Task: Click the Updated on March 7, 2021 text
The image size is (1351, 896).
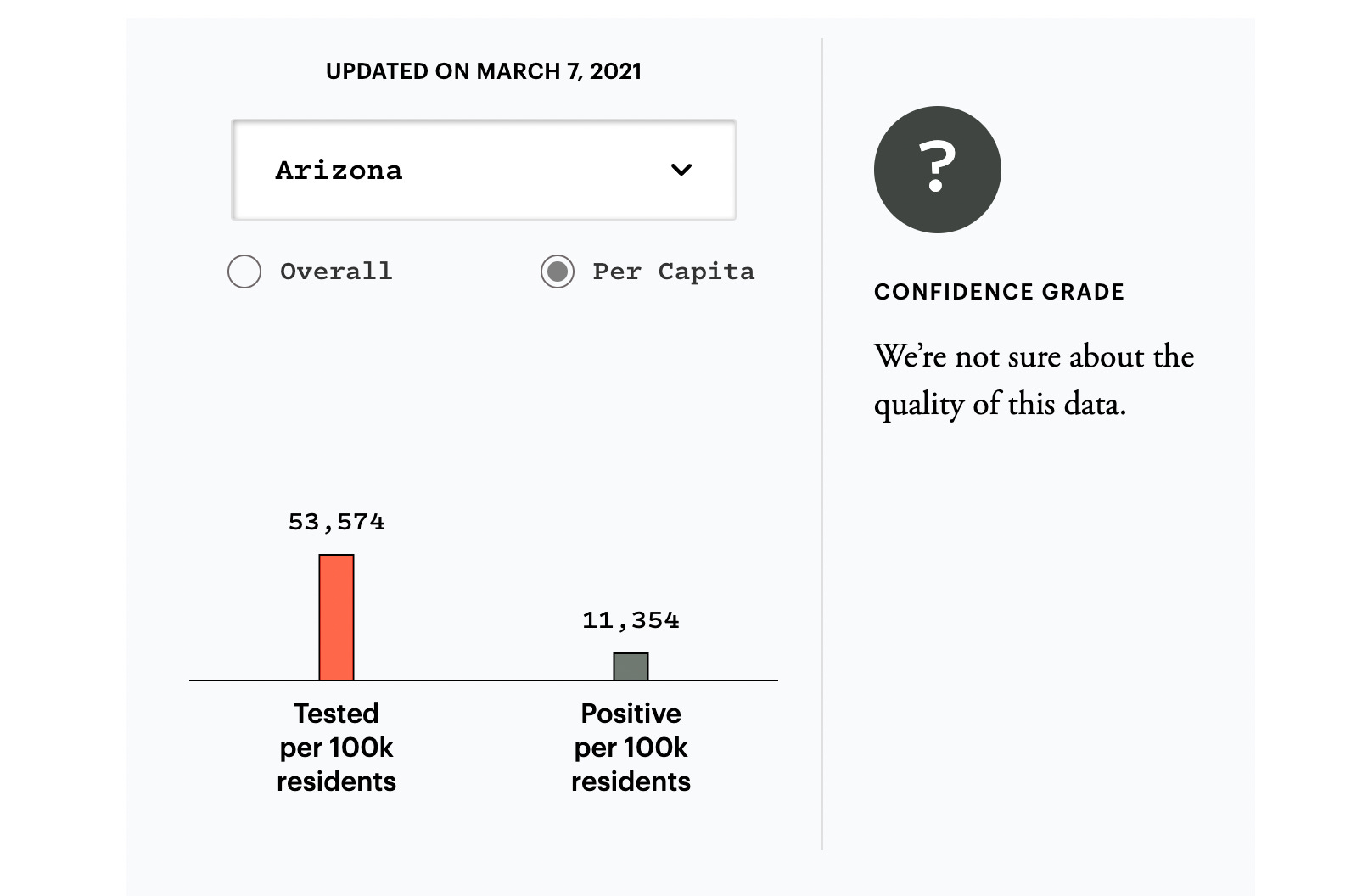Action: click(484, 71)
